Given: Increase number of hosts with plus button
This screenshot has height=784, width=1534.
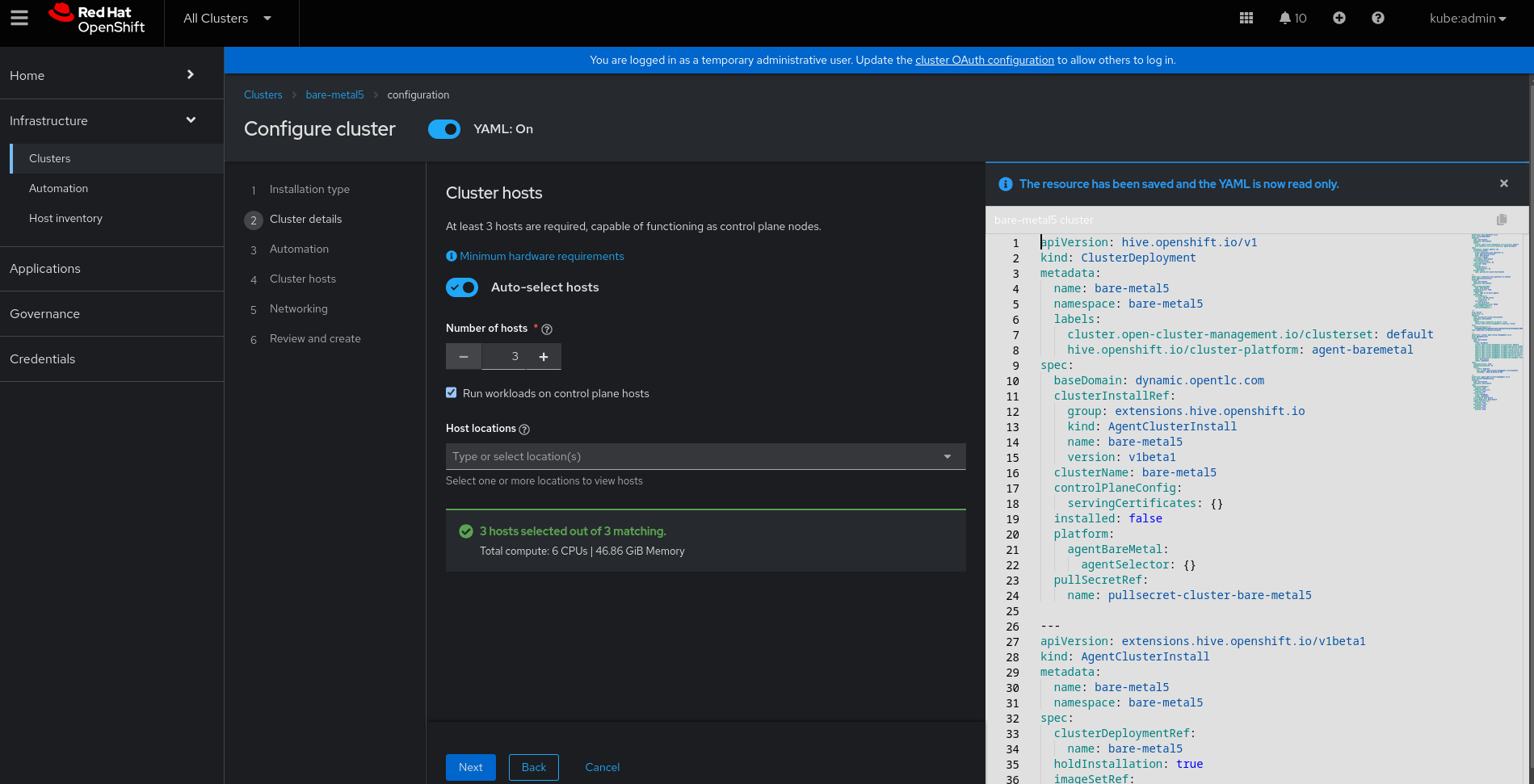Looking at the screenshot, I should click(544, 357).
